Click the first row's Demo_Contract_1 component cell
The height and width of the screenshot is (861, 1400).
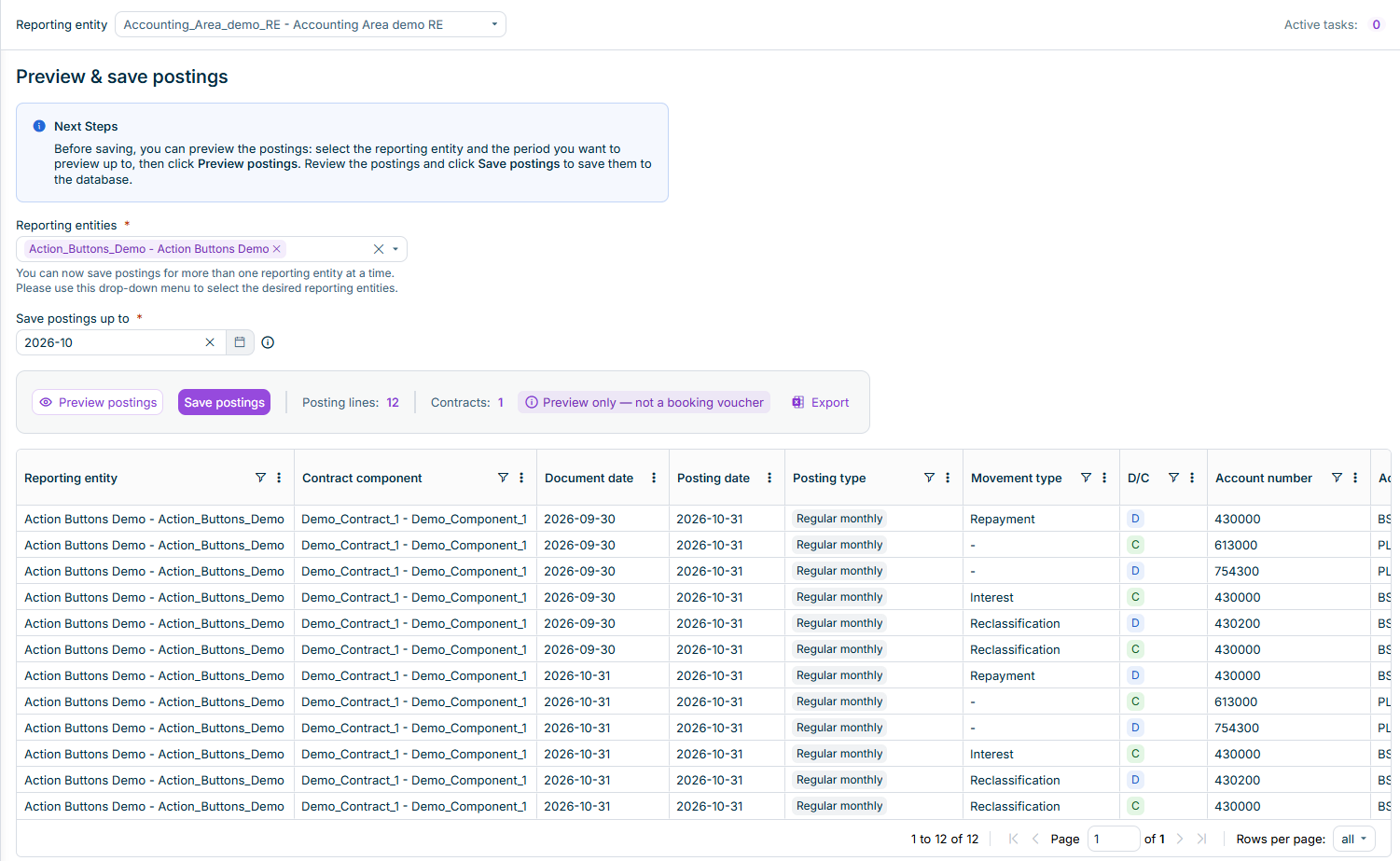[x=414, y=519]
